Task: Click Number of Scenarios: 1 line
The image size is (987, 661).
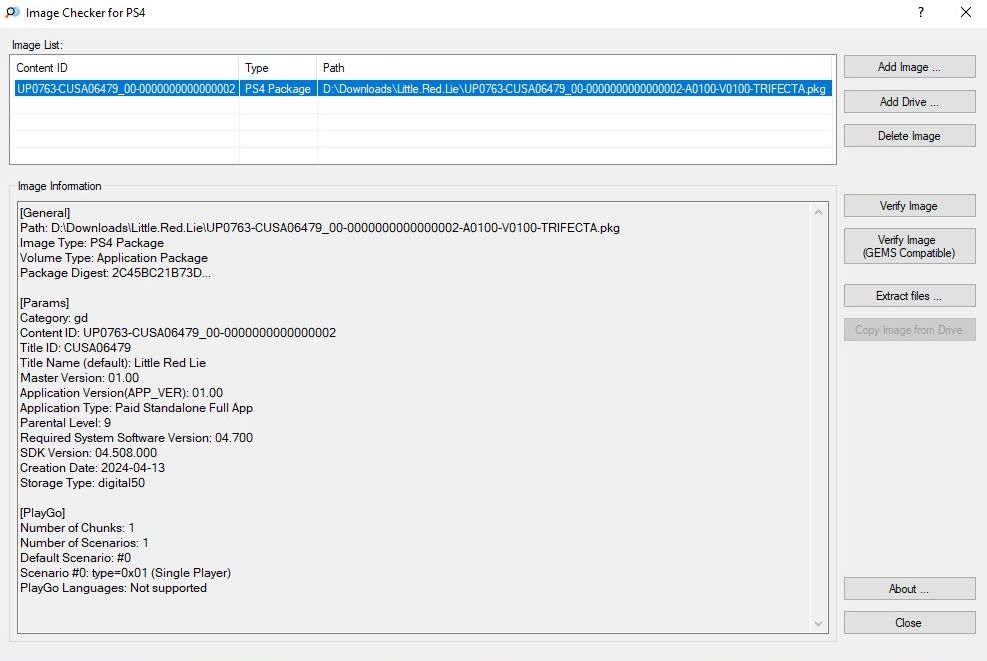Action: point(84,543)
